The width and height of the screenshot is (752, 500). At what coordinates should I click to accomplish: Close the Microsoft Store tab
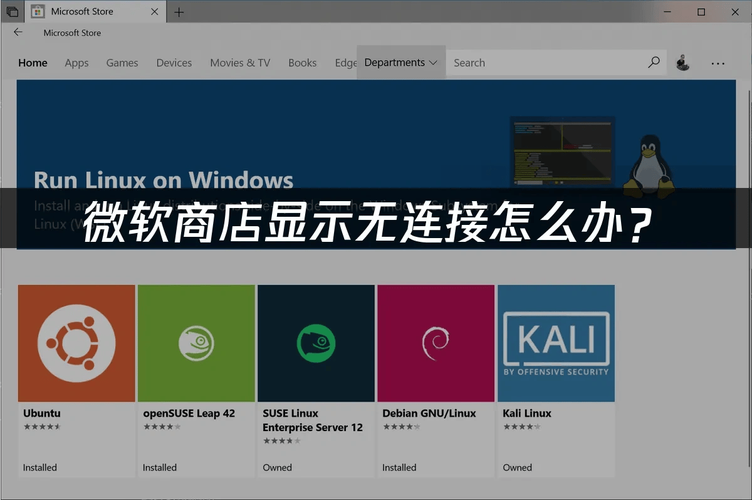(154, 12)
